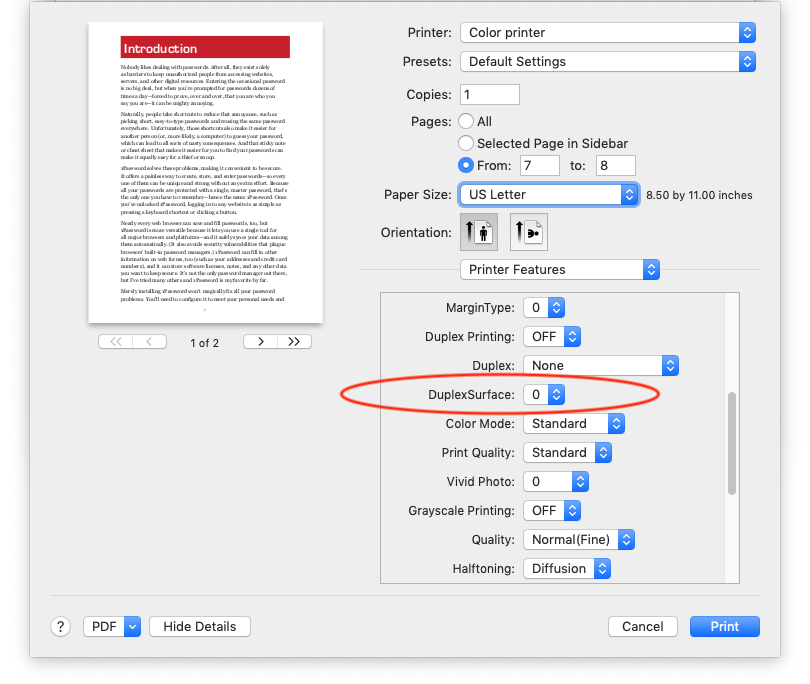Click the Print button

724,626
